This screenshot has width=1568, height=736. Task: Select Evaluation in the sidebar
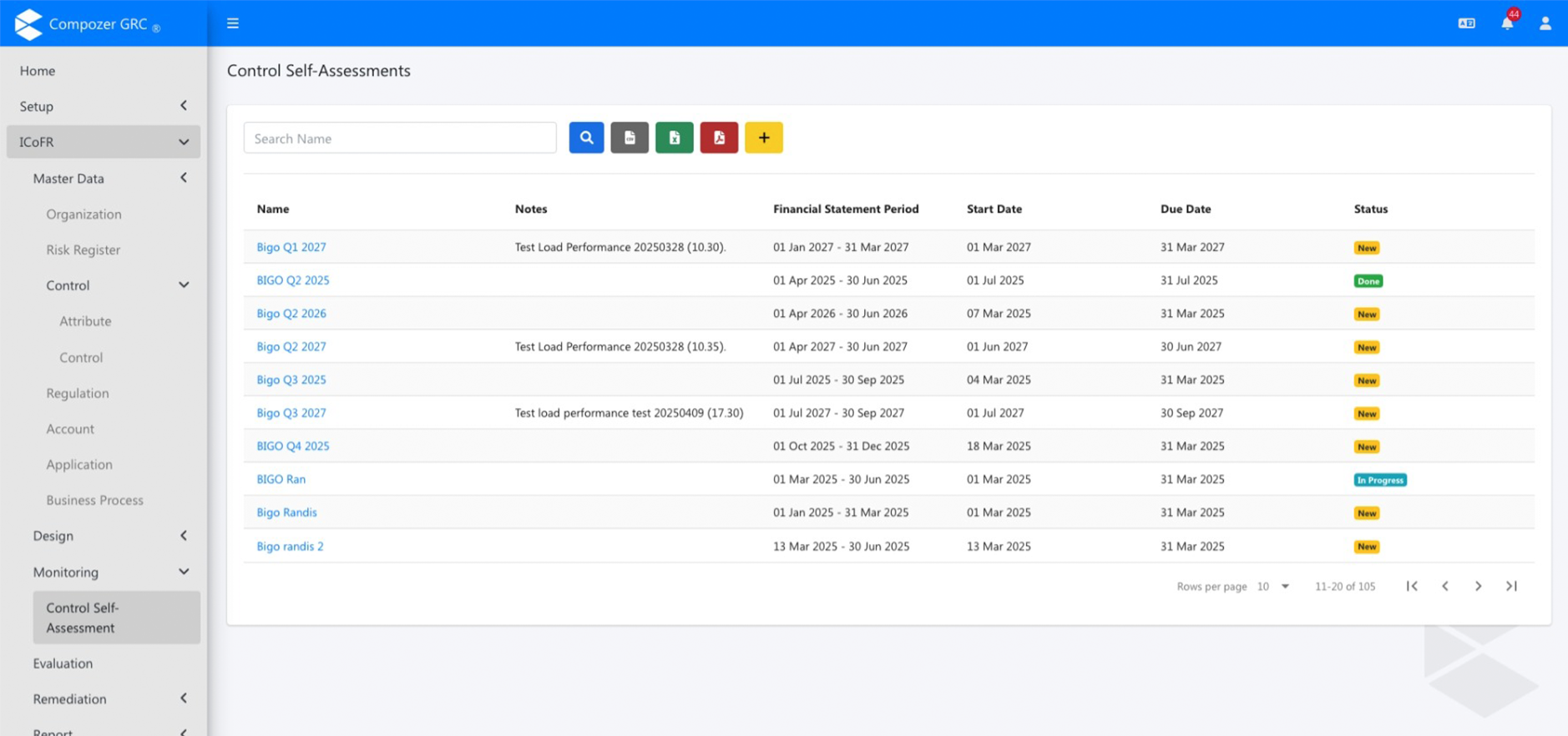(x=63, y=663)
